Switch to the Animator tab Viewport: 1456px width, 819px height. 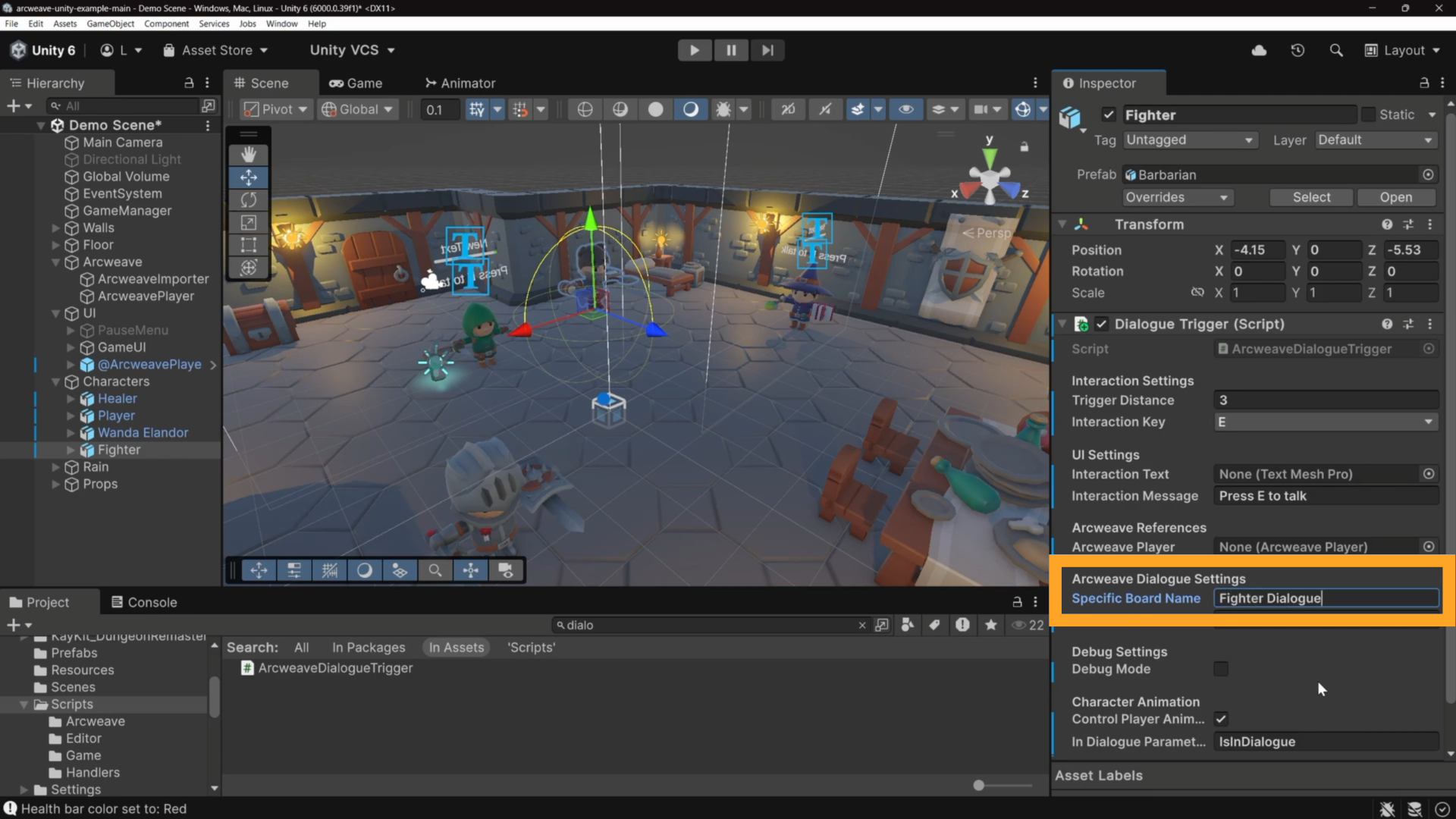[x=460, y=83]
